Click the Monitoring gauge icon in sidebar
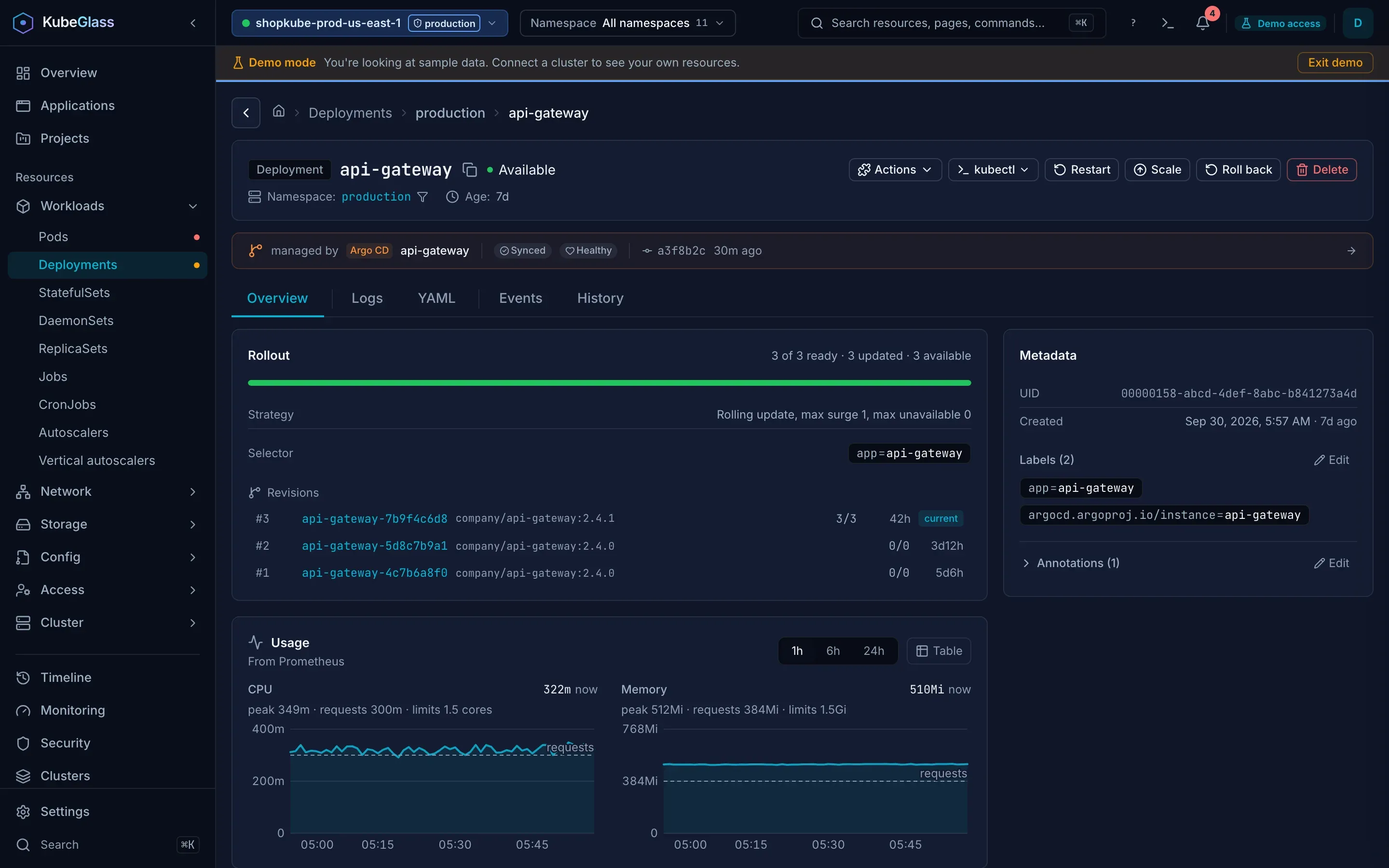The height and width of the screenshot is (868, 1389). tap(23, 710)
